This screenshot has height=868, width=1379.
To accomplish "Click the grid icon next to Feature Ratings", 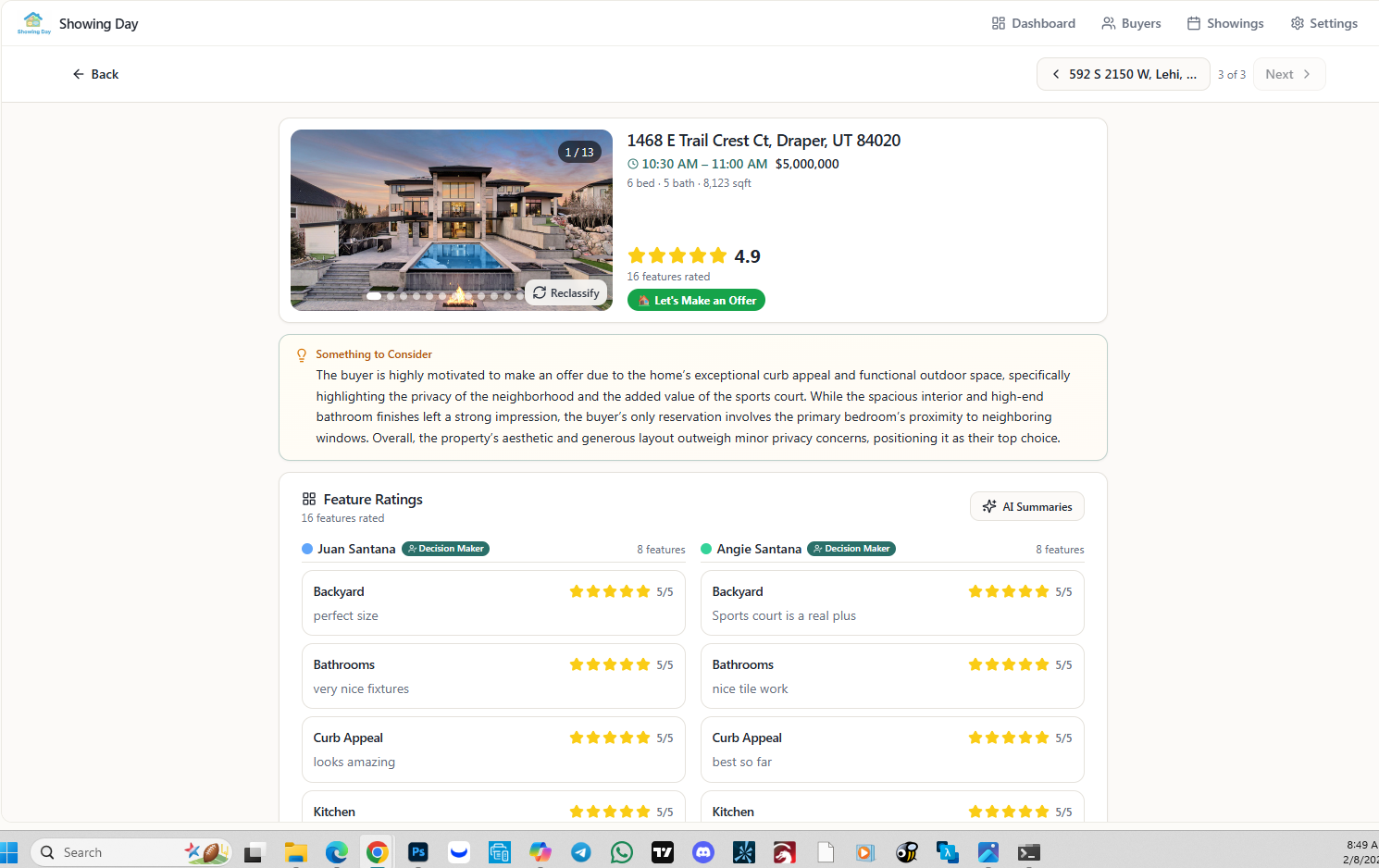I will tap(309, 499).
